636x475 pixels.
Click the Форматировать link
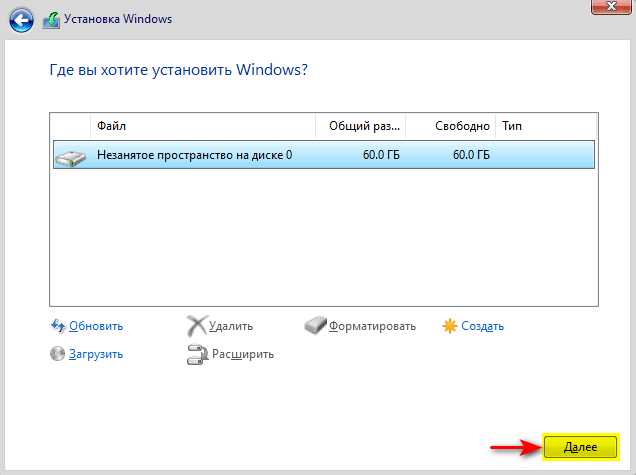[x=372, y=326]
